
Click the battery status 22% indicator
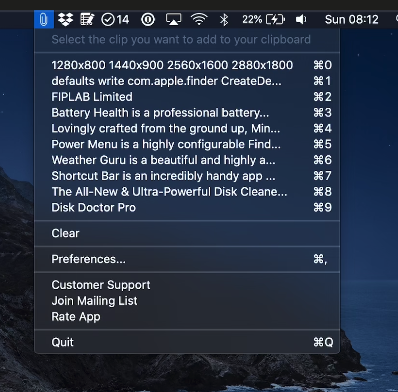pos(263,20)
